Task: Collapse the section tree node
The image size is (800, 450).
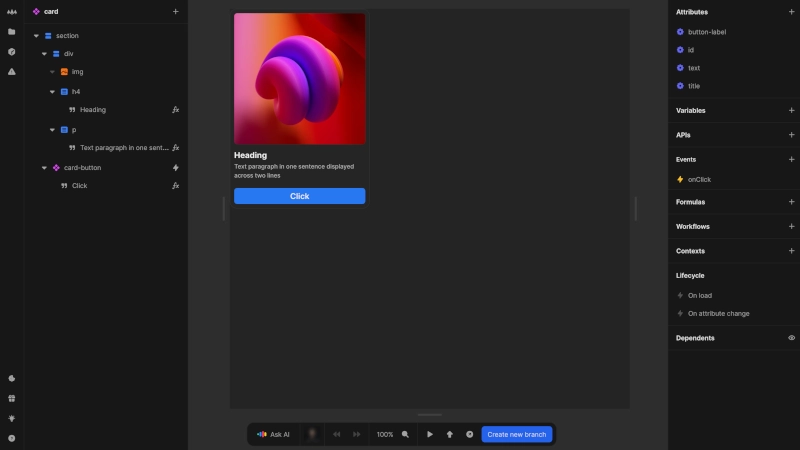Action: click(36, 36)
